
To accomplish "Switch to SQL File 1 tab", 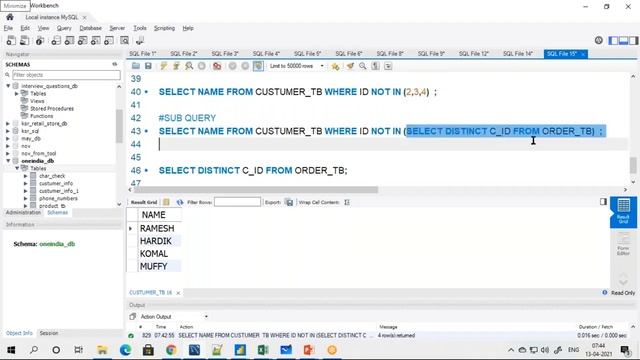I will [x=143, y=54].
